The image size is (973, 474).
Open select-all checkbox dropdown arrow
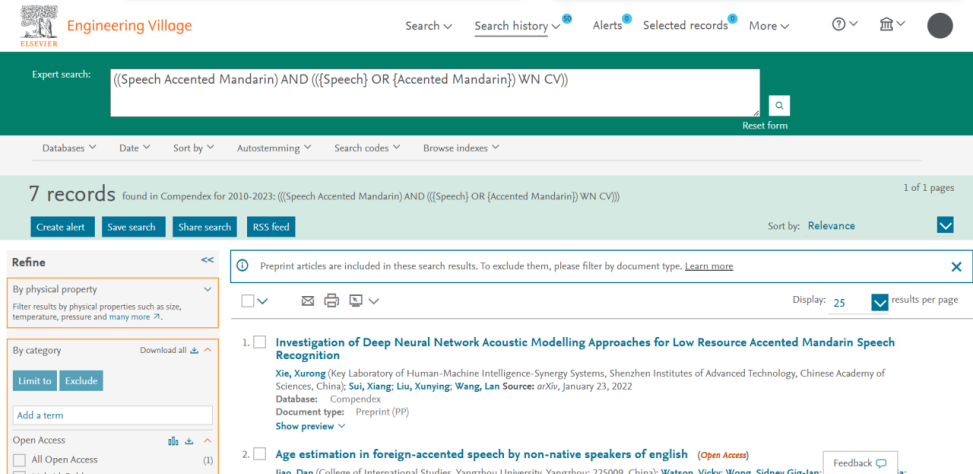[x=262, y=302]
